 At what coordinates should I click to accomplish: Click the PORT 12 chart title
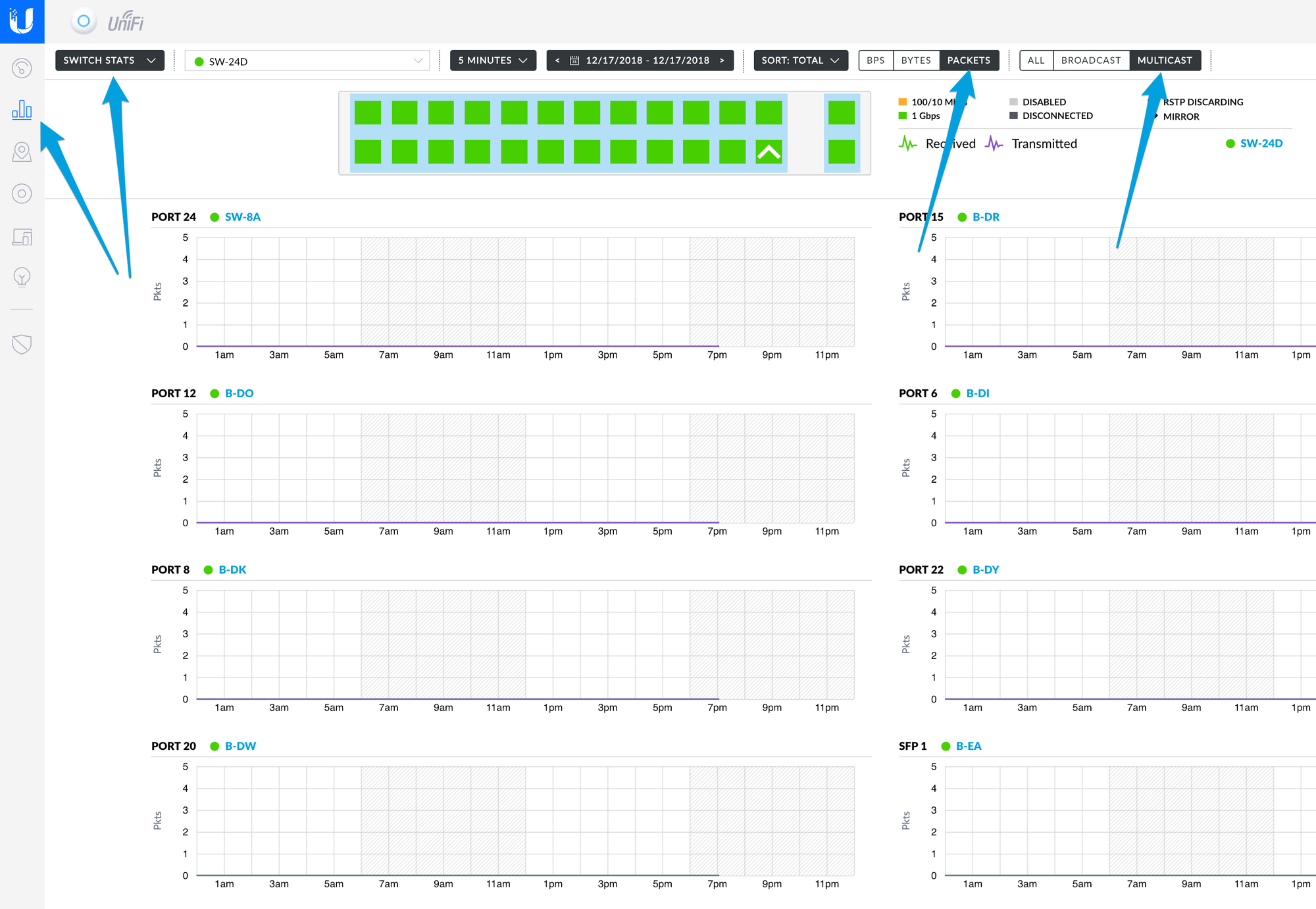(174, 393)
